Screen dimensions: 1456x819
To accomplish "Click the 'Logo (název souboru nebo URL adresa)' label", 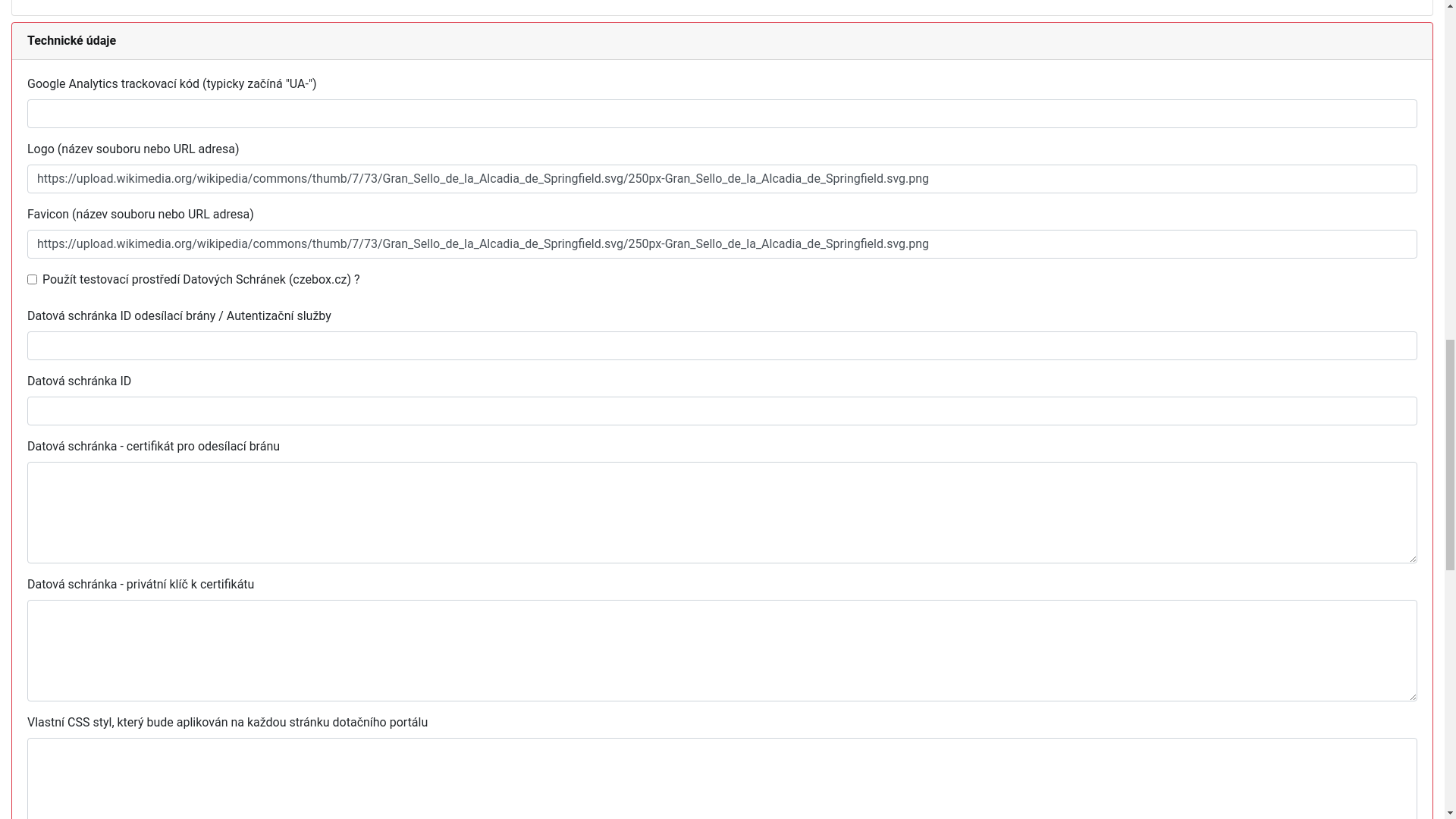I will tap(133, 149).
